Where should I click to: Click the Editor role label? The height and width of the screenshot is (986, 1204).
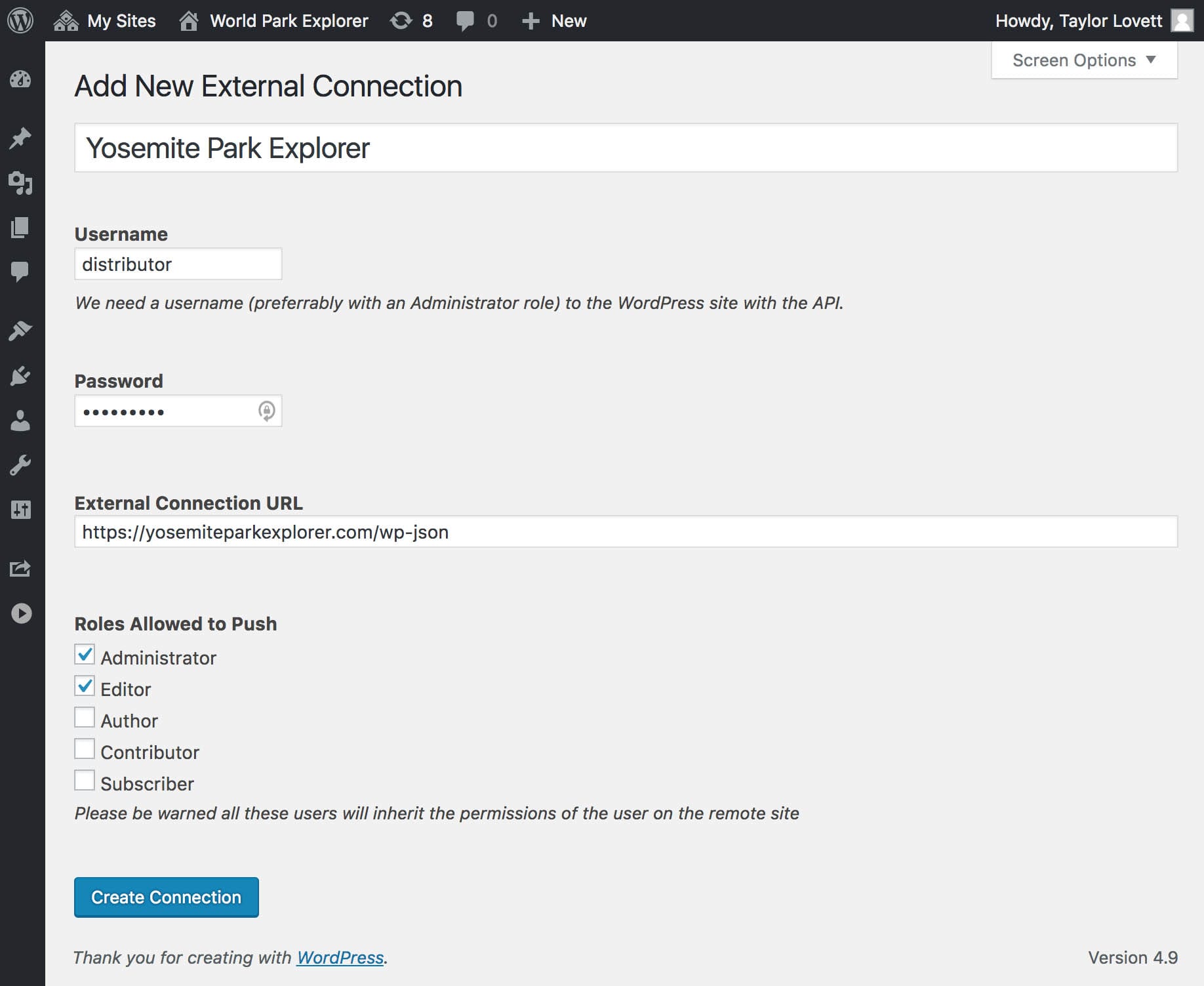(126, 689)
